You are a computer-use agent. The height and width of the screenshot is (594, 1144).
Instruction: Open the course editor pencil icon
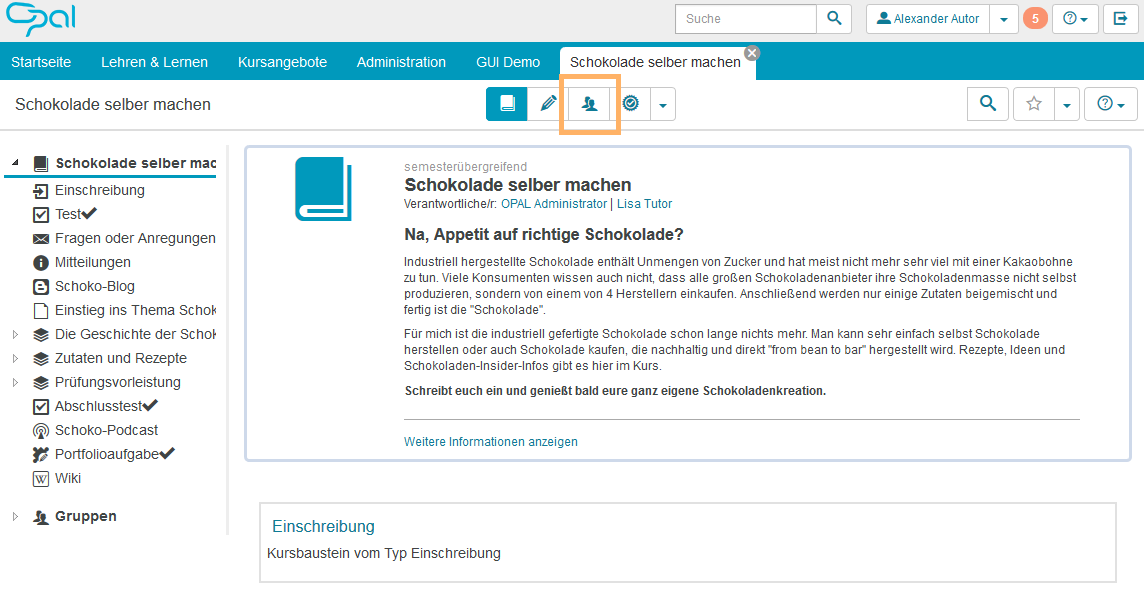(x=547, y=103)
